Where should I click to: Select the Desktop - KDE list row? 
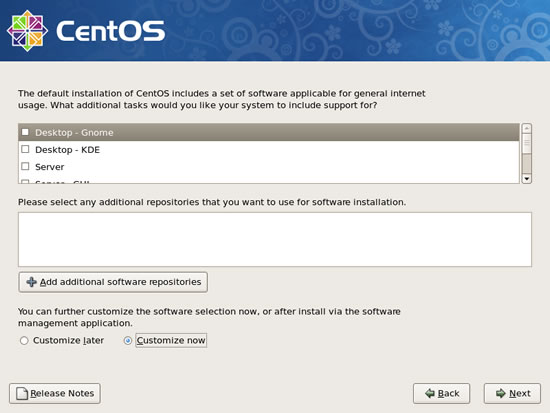tap(269, 149)
